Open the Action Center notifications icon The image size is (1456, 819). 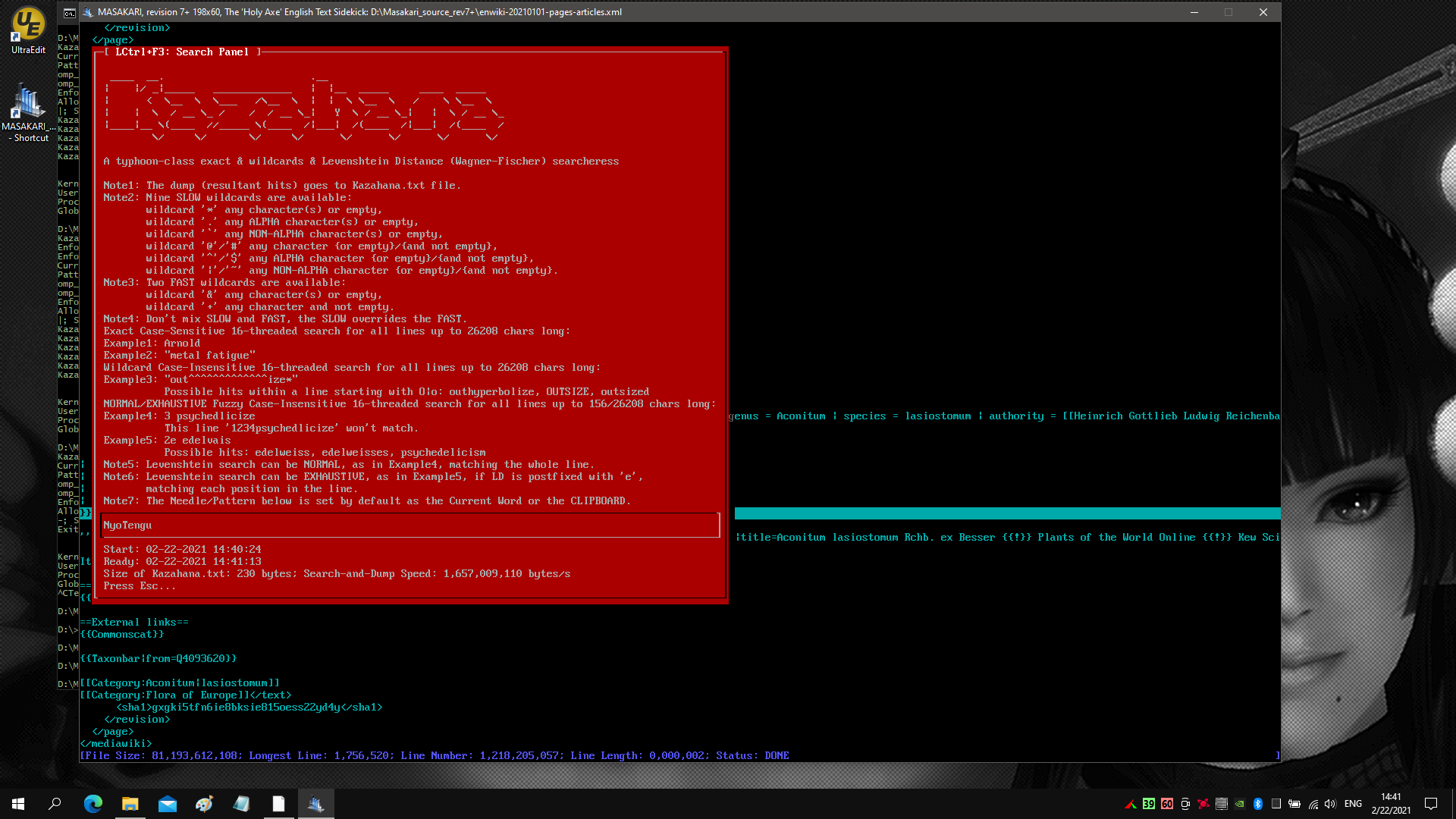1431,804
